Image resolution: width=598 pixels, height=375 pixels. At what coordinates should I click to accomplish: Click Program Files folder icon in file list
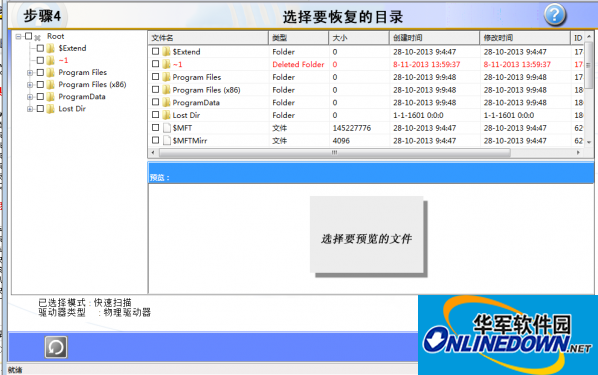pos(166,77)
